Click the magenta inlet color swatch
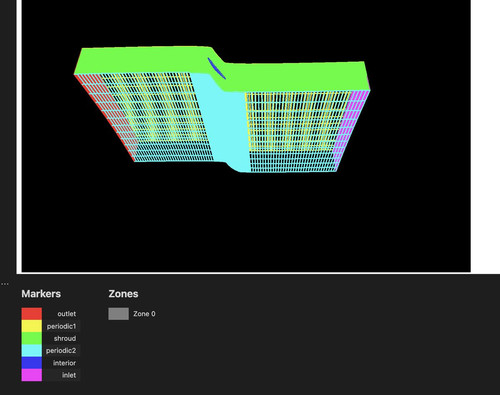This screenshot has width=500, height=395. click(32, 375)
